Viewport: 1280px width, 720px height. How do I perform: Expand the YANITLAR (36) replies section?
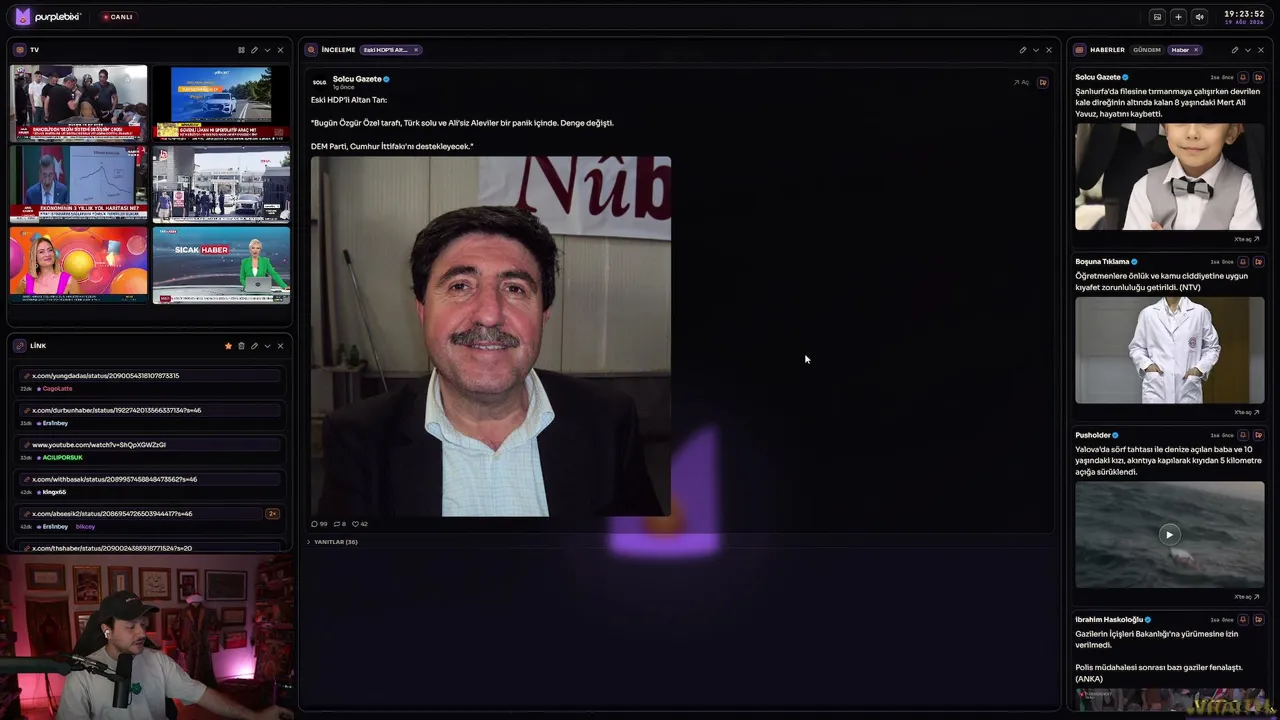point(332,542)
